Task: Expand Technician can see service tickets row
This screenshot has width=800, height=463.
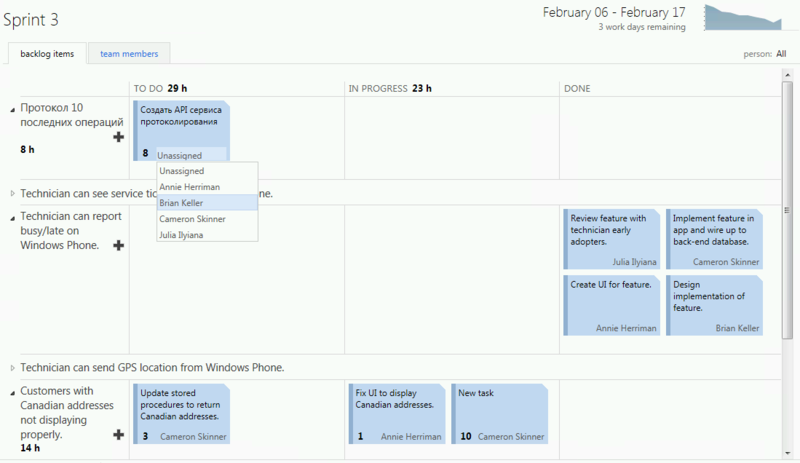Action: pos(13,193)
